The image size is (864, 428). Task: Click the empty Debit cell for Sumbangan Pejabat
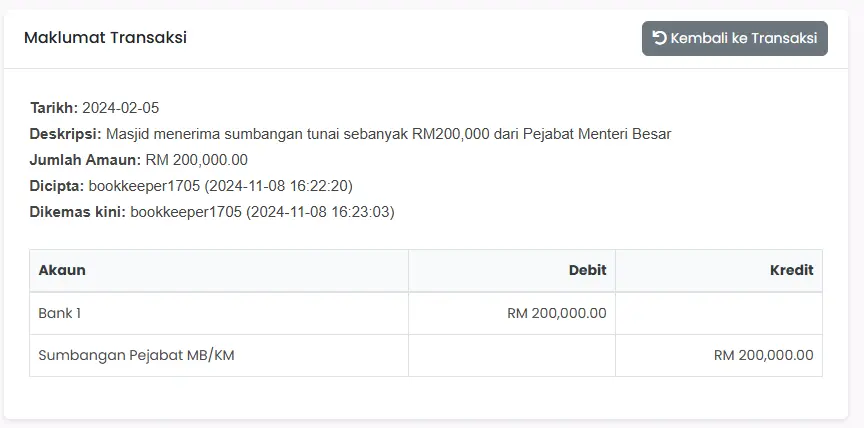click(512, 356)
